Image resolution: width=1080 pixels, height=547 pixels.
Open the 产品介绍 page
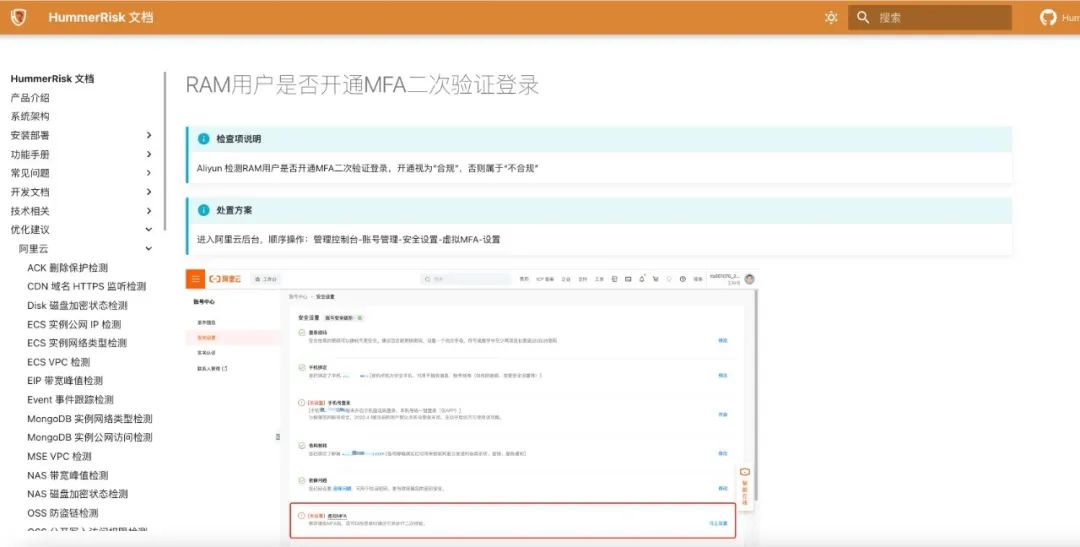(30, 98)
